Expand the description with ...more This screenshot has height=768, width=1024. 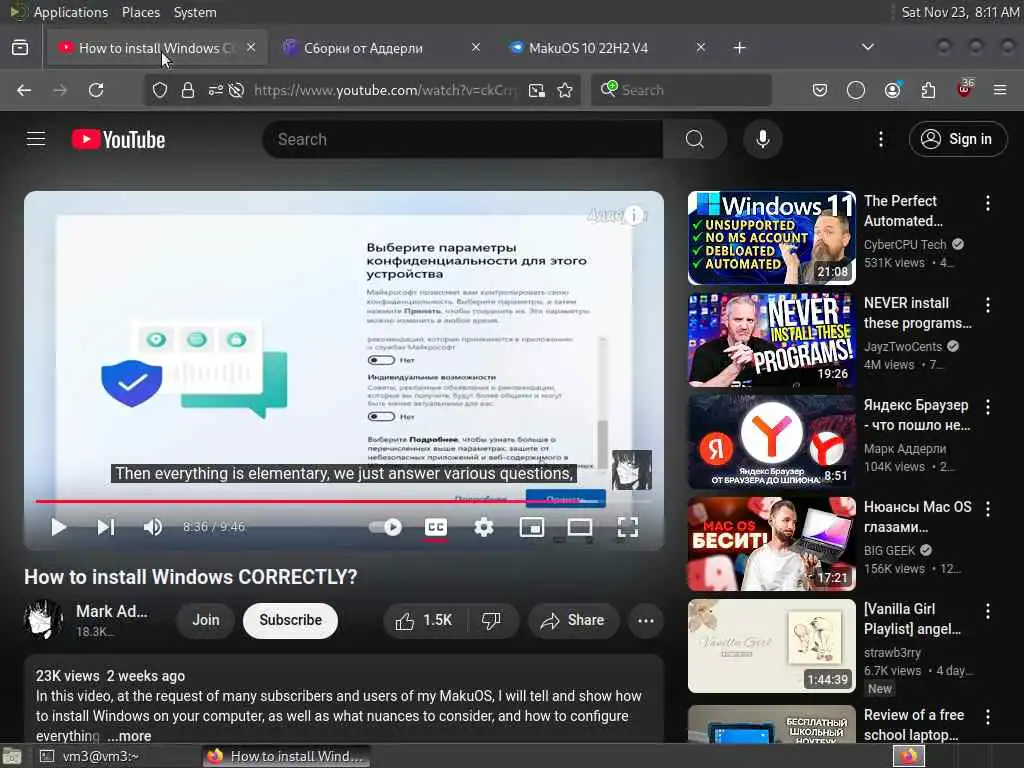tap(129, 736)
